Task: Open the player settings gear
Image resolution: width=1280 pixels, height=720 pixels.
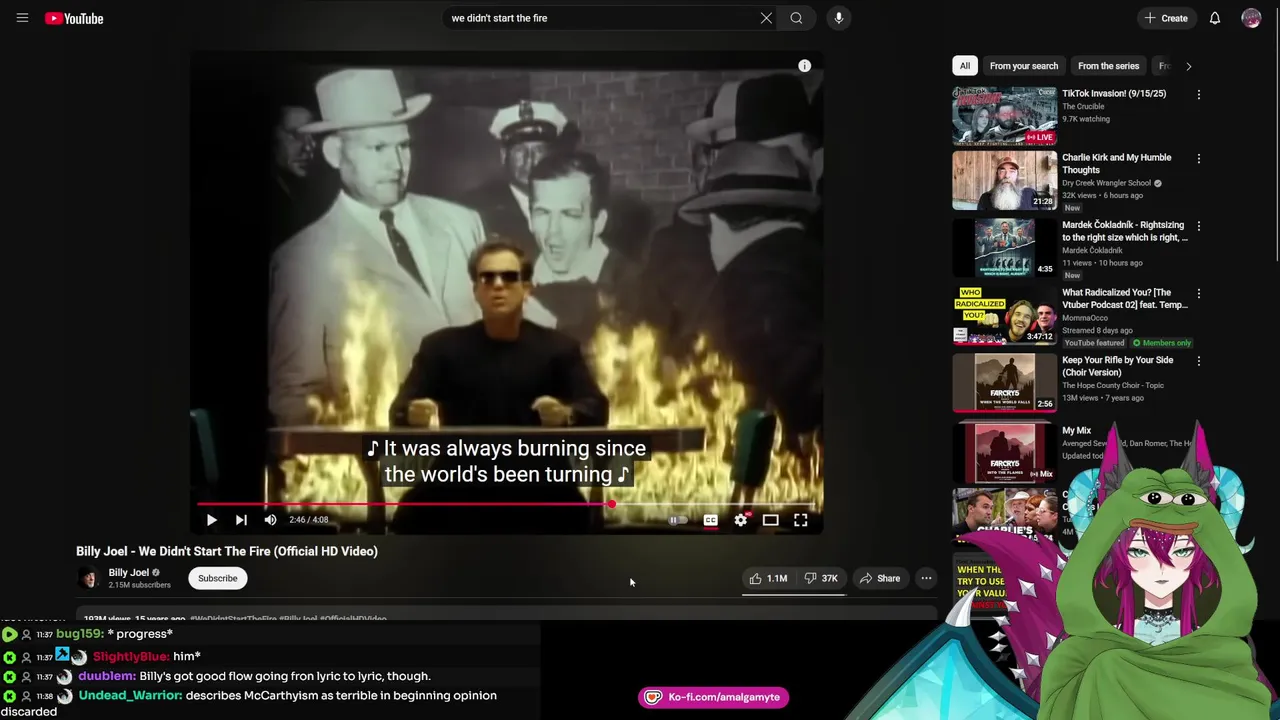Action: [740, 520]
